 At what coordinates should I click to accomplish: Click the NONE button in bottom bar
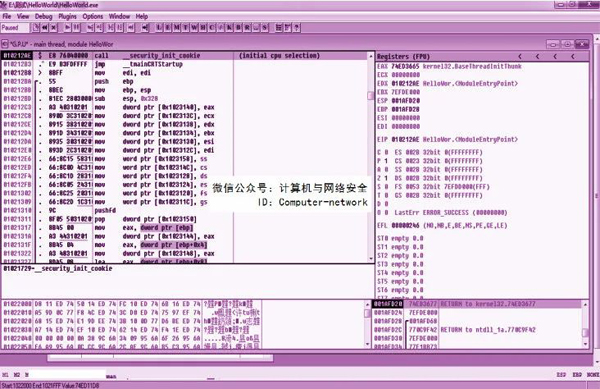pos(593,374)
